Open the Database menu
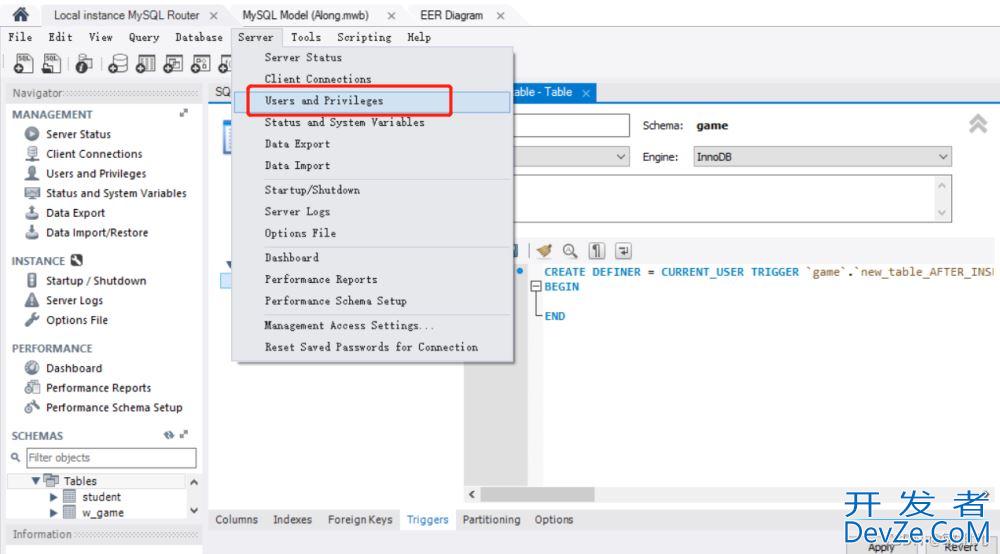 (199, 37)
